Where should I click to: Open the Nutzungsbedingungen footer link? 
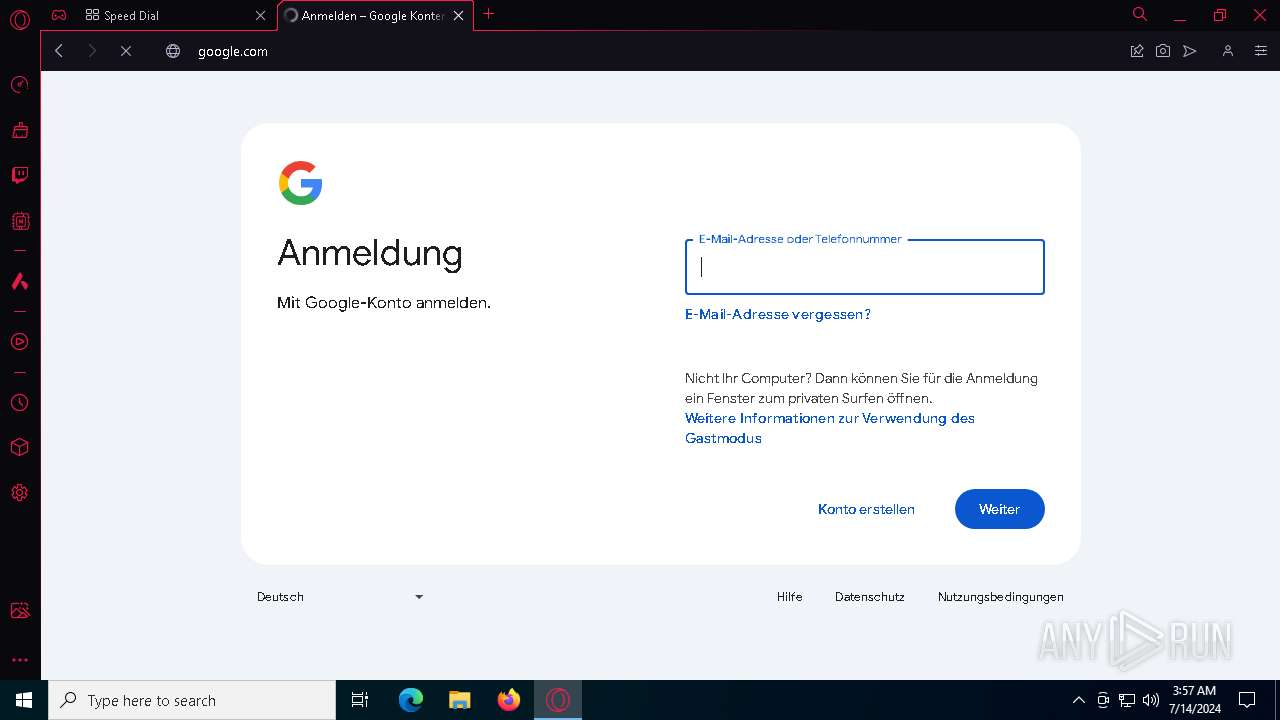pyautogui.click(x=1001, y=597)
